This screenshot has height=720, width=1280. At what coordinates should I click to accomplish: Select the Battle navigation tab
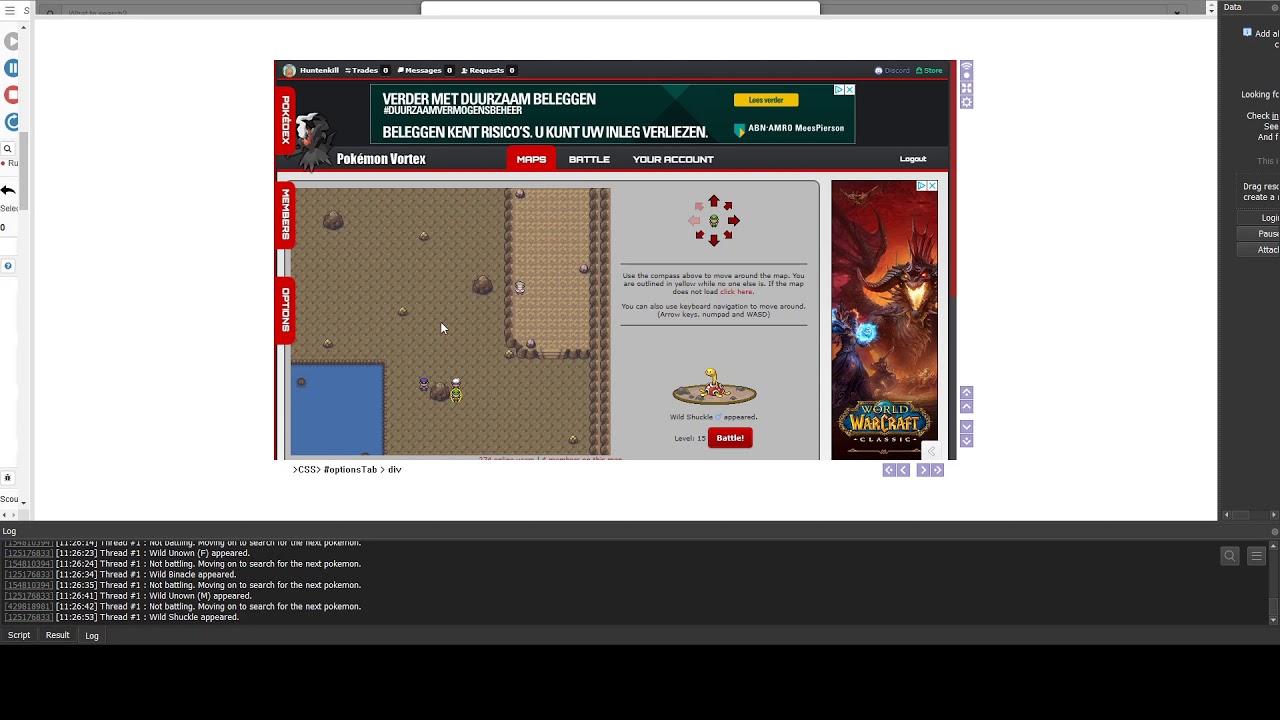click(589, 159)
